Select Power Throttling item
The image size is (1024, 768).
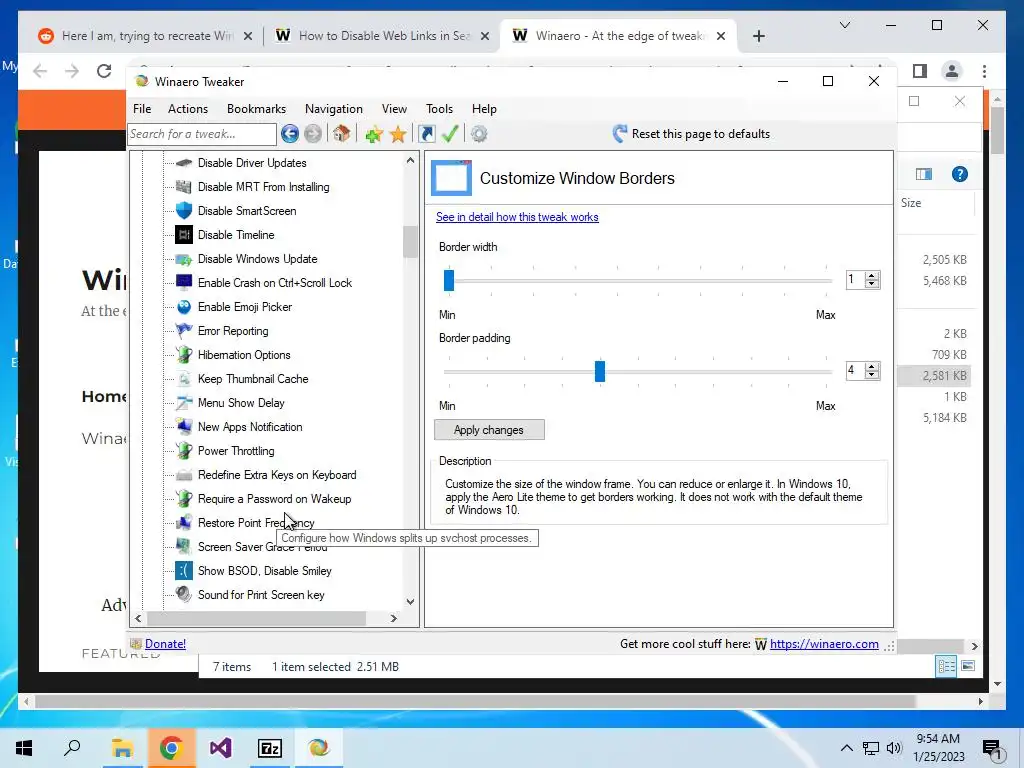coord(236,451)
